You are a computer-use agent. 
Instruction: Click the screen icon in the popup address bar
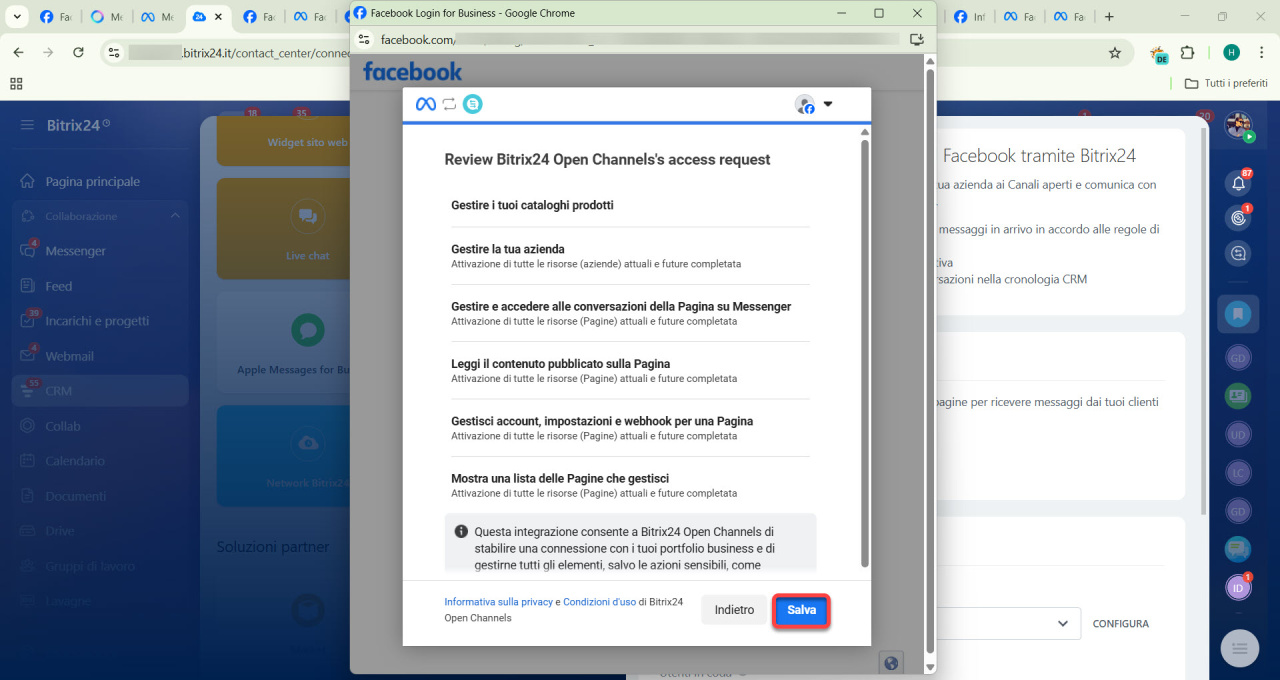coord(917,39)
